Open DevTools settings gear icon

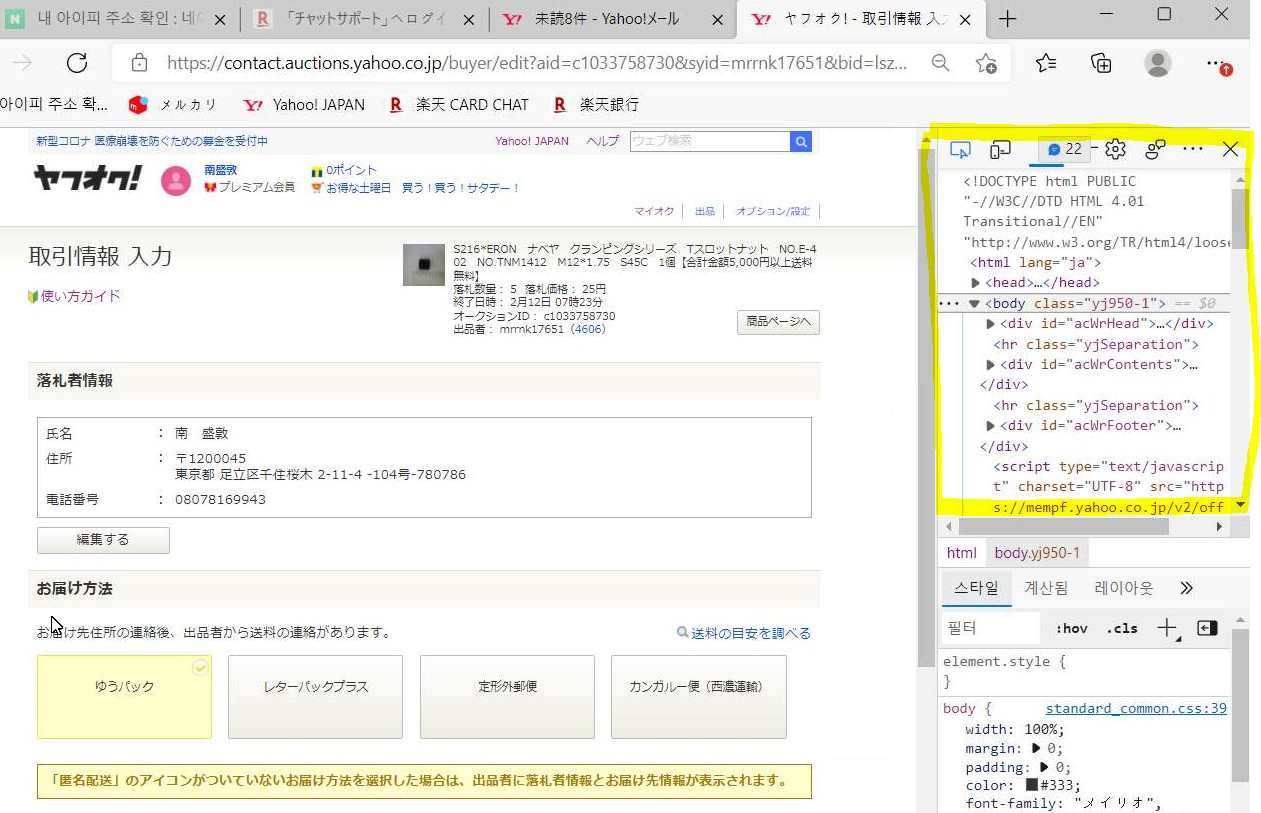tap(1115, 150)
